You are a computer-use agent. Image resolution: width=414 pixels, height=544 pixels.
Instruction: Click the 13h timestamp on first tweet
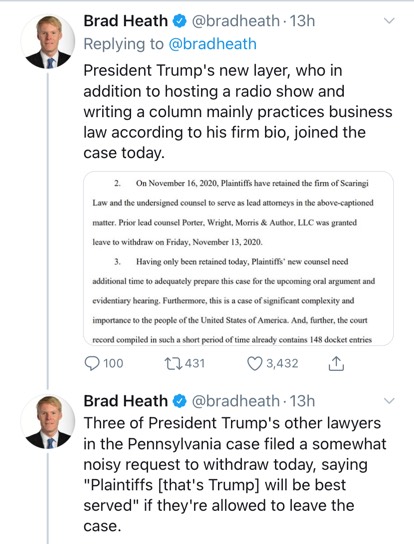(x=302, y=21)
